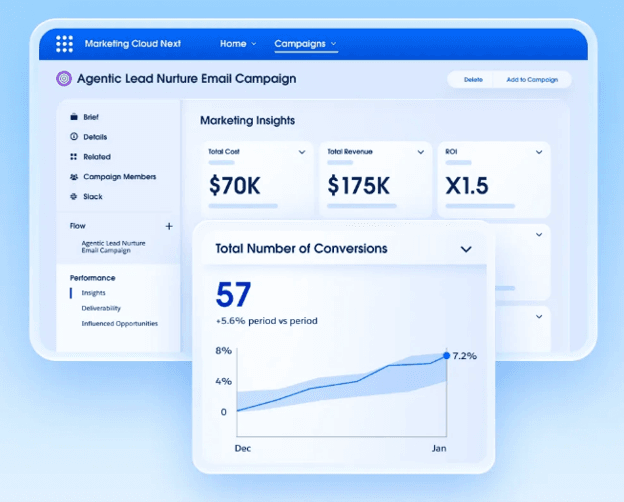Click the progress bar under $70K
This screenshot has height=502, width=624.
click(243, 206)
